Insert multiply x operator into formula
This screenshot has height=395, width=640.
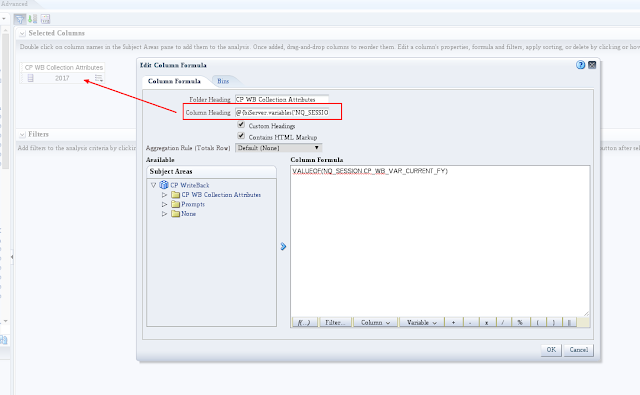487,322
